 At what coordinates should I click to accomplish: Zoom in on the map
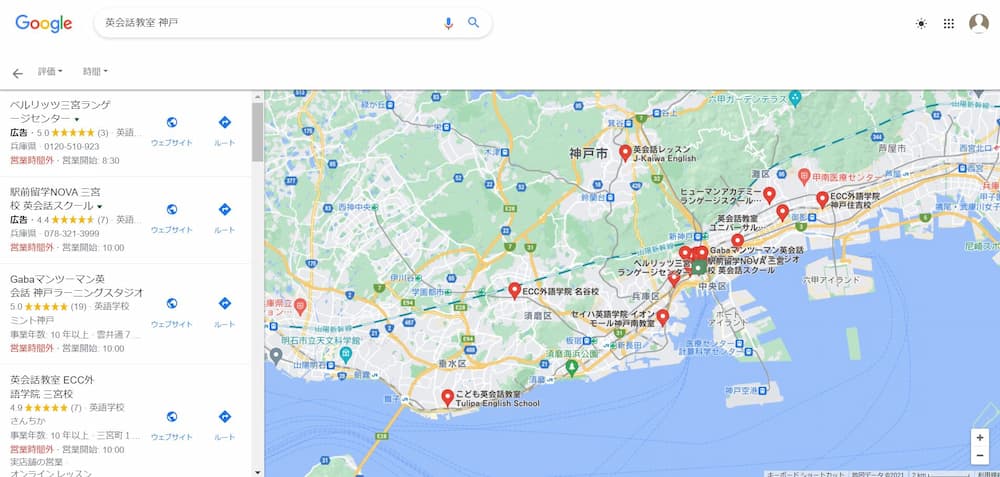pyautogui.click(x=980, y=438)
